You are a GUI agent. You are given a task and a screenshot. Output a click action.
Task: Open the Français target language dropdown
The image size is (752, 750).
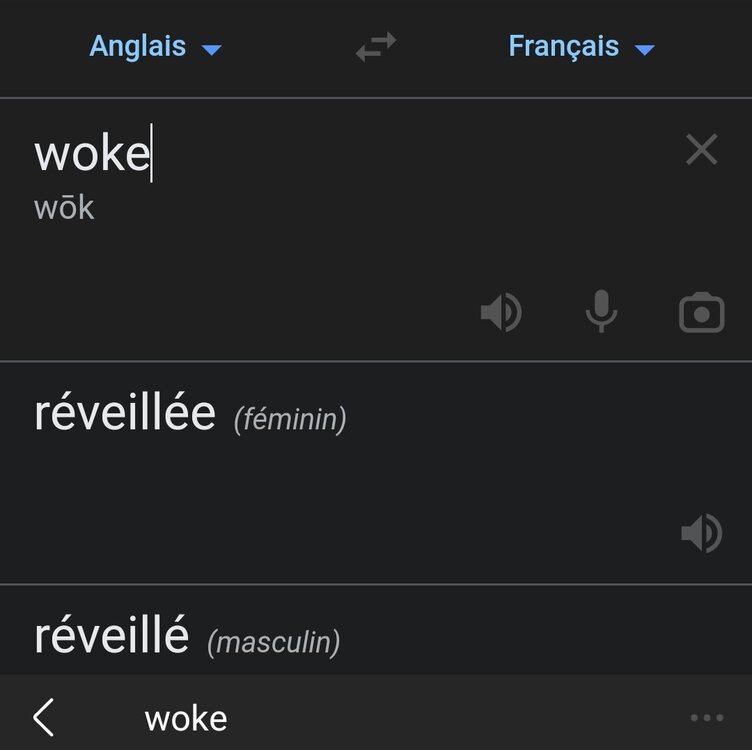(x=580, y=47)
